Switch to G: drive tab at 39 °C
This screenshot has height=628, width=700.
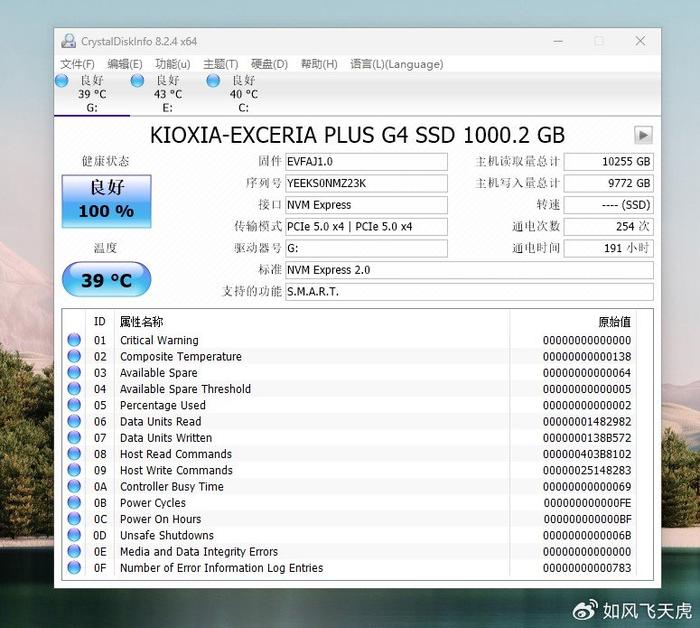click(x=92, y=94)
